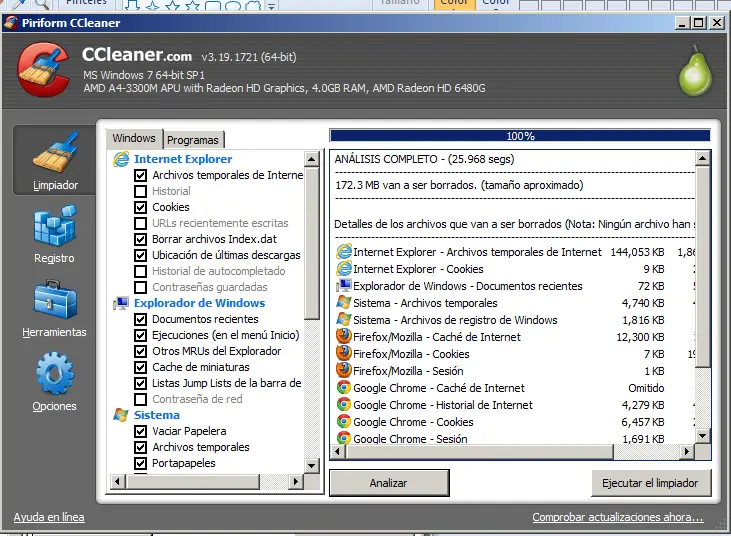Toggle Borrar archivos Index.dat checkbox
This screenshot has width=731, height=536.
click(x=140, y=239)
